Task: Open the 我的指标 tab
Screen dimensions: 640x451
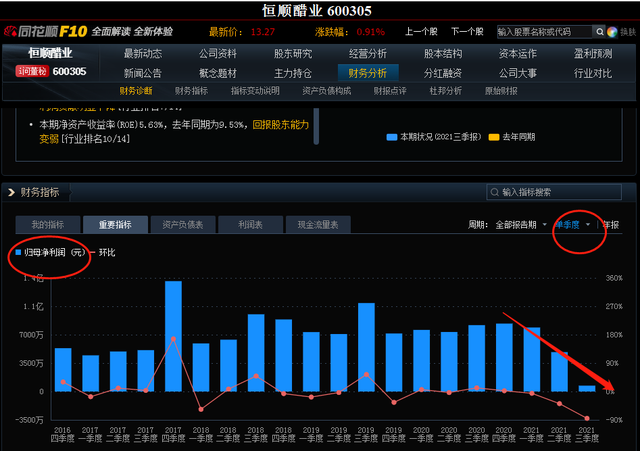Action: click(48, 224)
